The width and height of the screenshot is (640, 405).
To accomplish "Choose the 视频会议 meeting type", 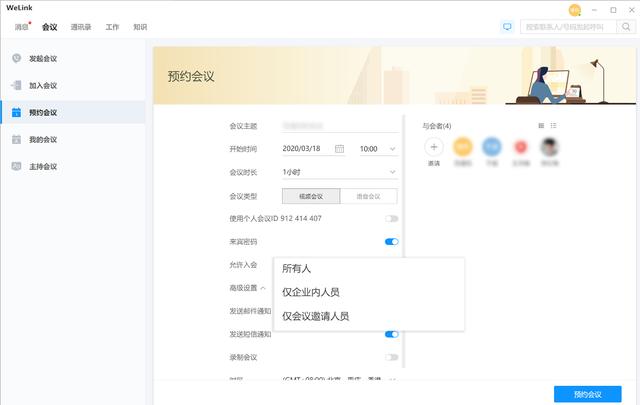I will pos(311,196).
